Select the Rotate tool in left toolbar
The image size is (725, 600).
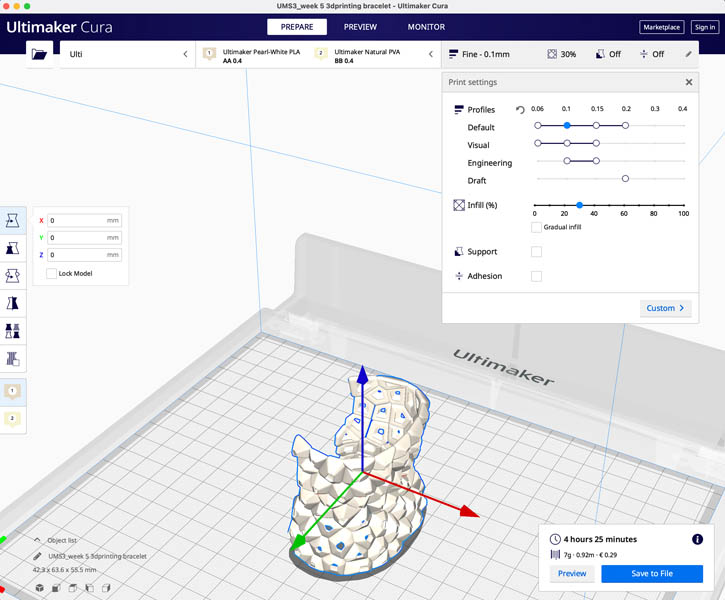(x=12, y=276)
